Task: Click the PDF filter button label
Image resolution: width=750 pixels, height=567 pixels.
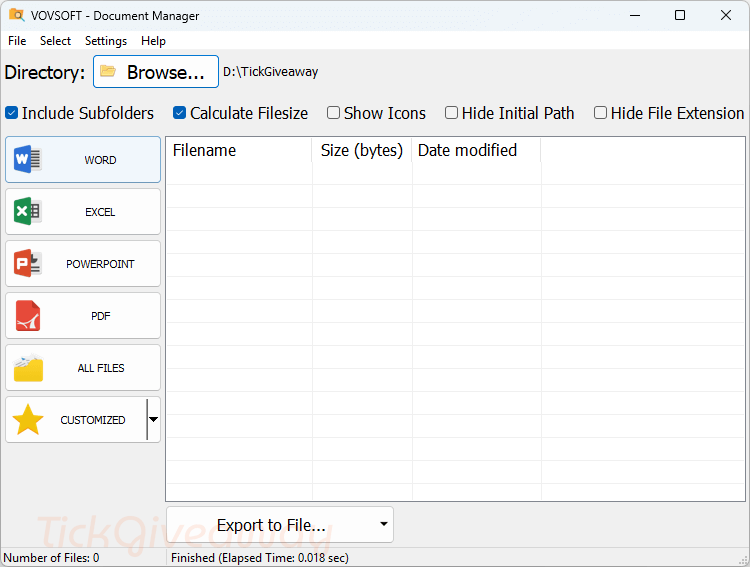Action: click(x=100, y=316)
